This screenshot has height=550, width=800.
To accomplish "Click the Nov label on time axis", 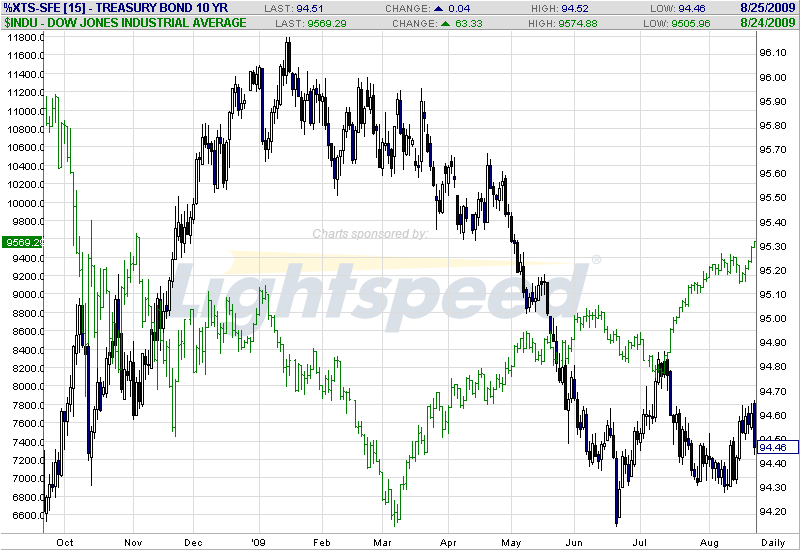I will (133, 542).
